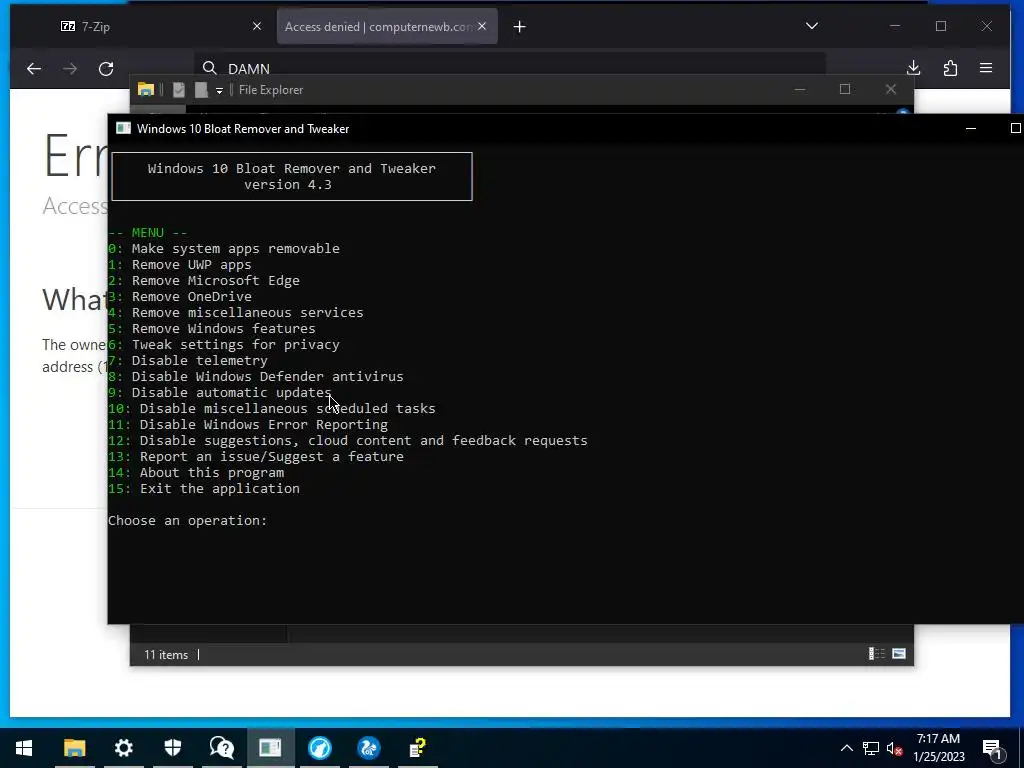Reload the browser page
1024x768 pixels.
(106, 69)
